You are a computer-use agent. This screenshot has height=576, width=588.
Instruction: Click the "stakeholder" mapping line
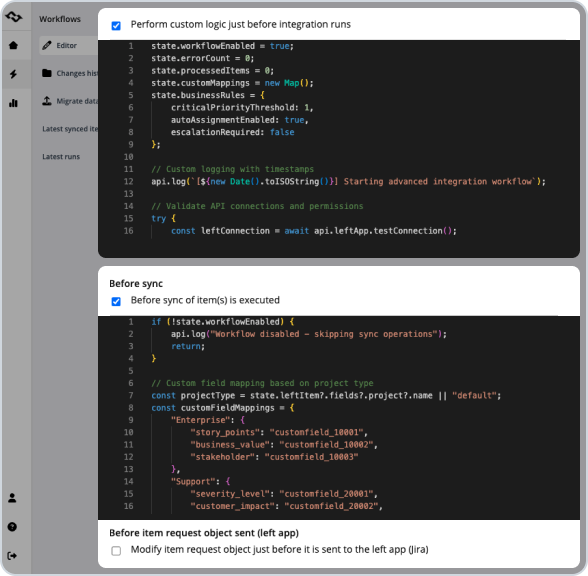click(274, 457)
